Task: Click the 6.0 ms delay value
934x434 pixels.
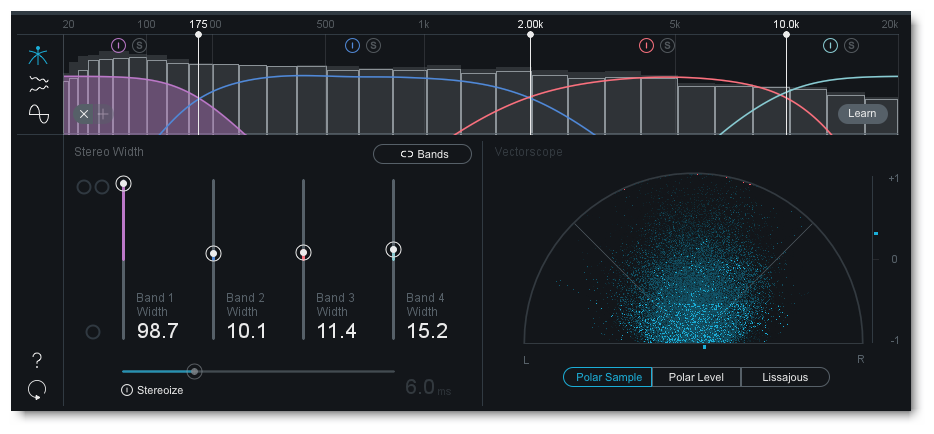Action: [x=428, y=388]
